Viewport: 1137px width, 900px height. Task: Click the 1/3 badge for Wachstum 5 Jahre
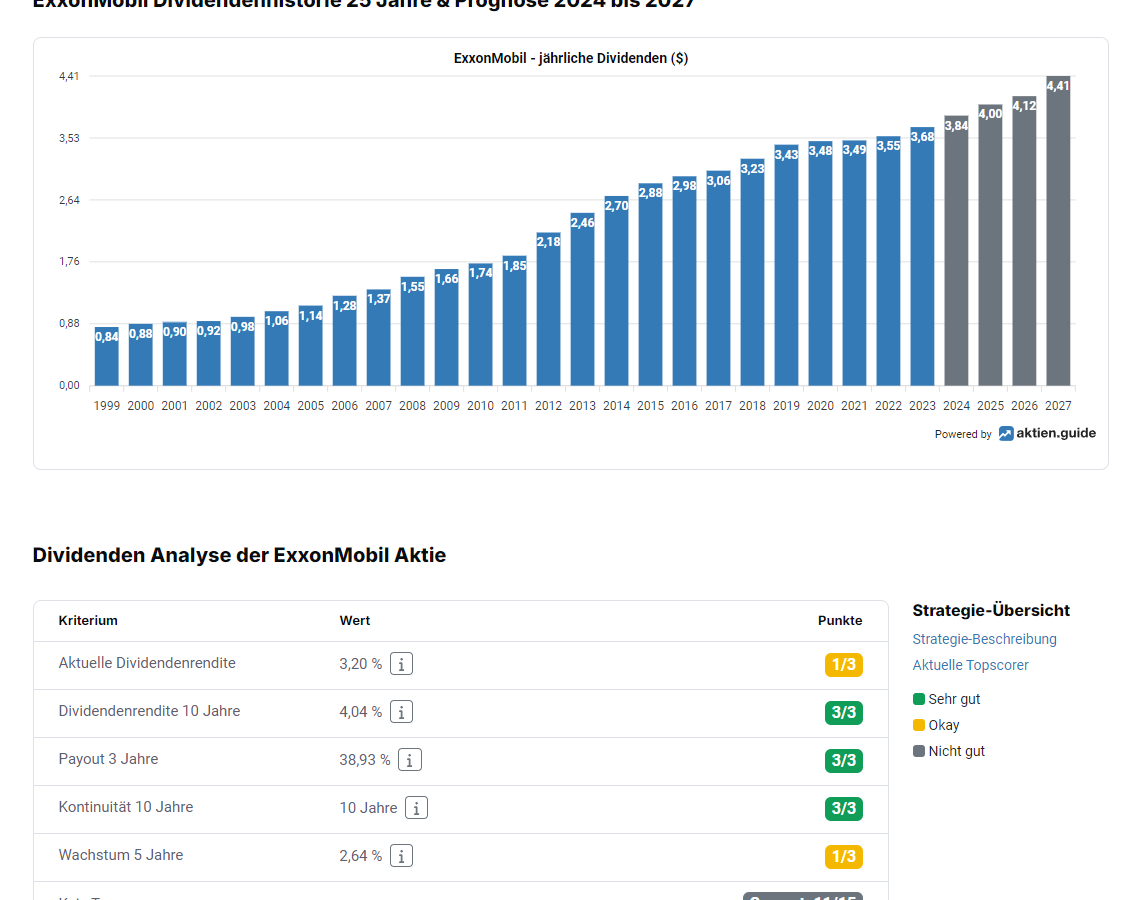tap(843, 856)
